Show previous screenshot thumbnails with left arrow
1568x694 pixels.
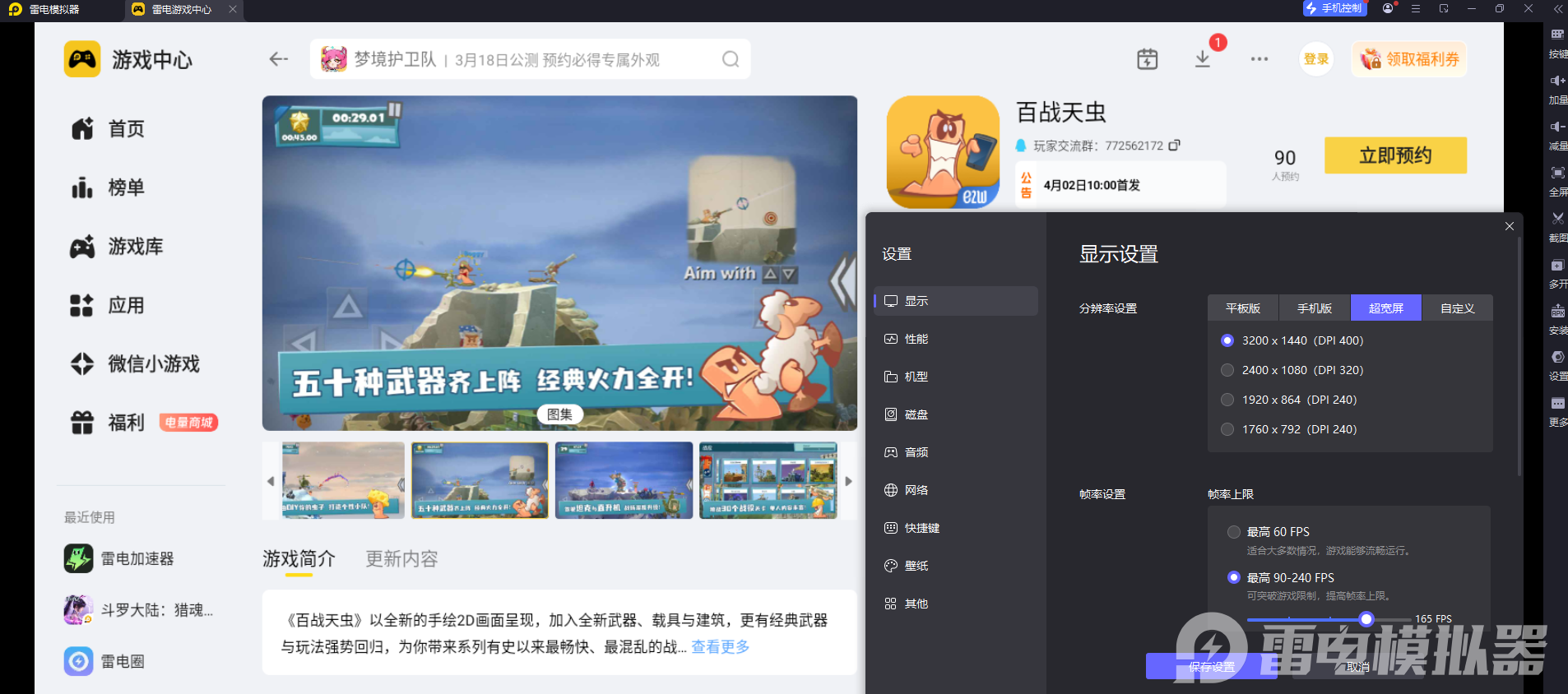[271, 481]
